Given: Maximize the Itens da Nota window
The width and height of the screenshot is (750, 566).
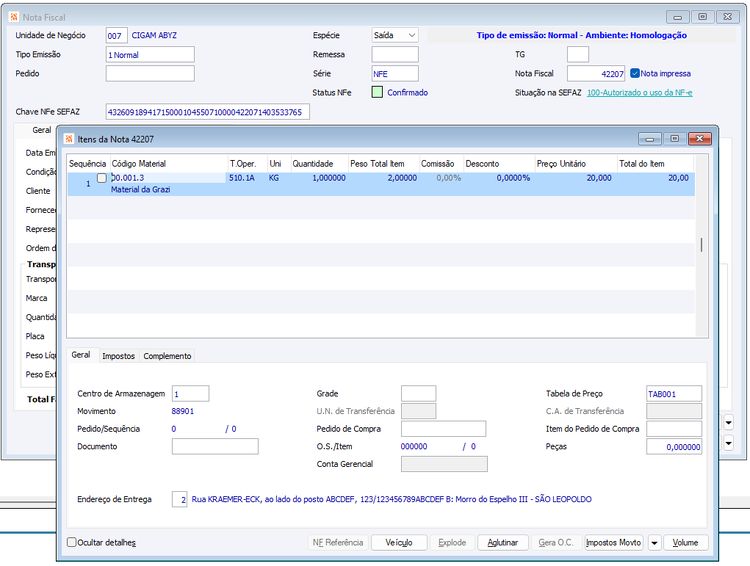Looking at the screenshot, I should coord(674,139).
